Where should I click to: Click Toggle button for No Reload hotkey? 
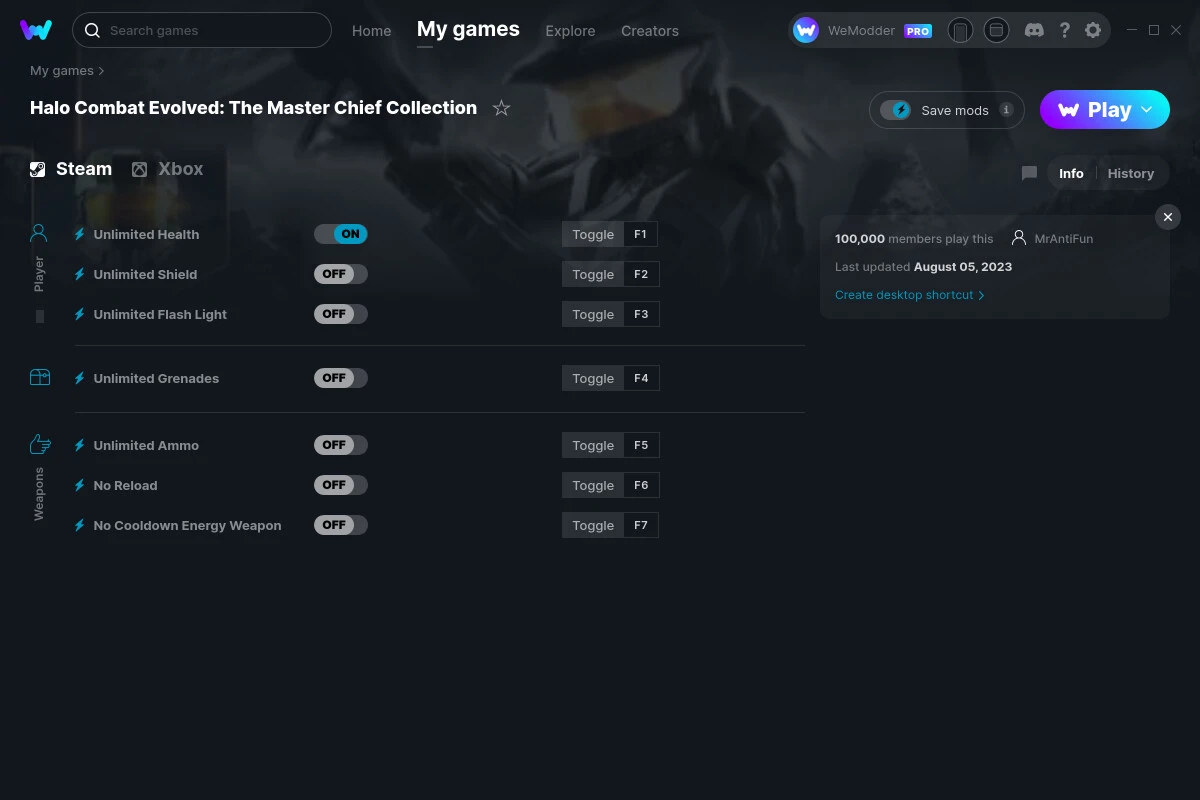(593, 485)
